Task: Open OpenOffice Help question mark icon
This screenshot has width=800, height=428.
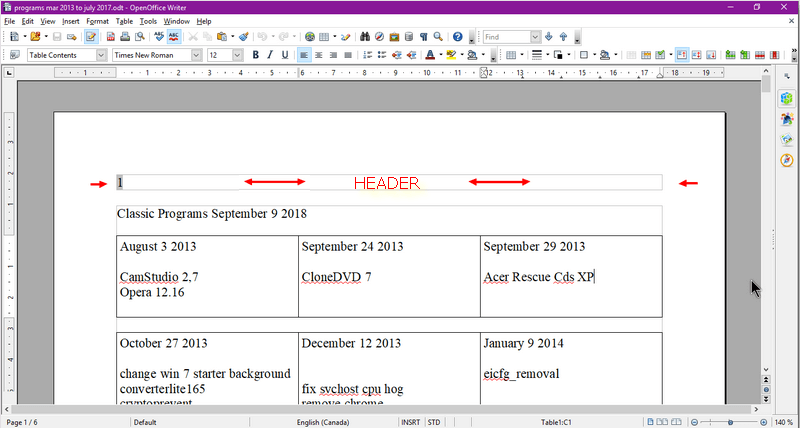Action: click(x=458, y=37)
